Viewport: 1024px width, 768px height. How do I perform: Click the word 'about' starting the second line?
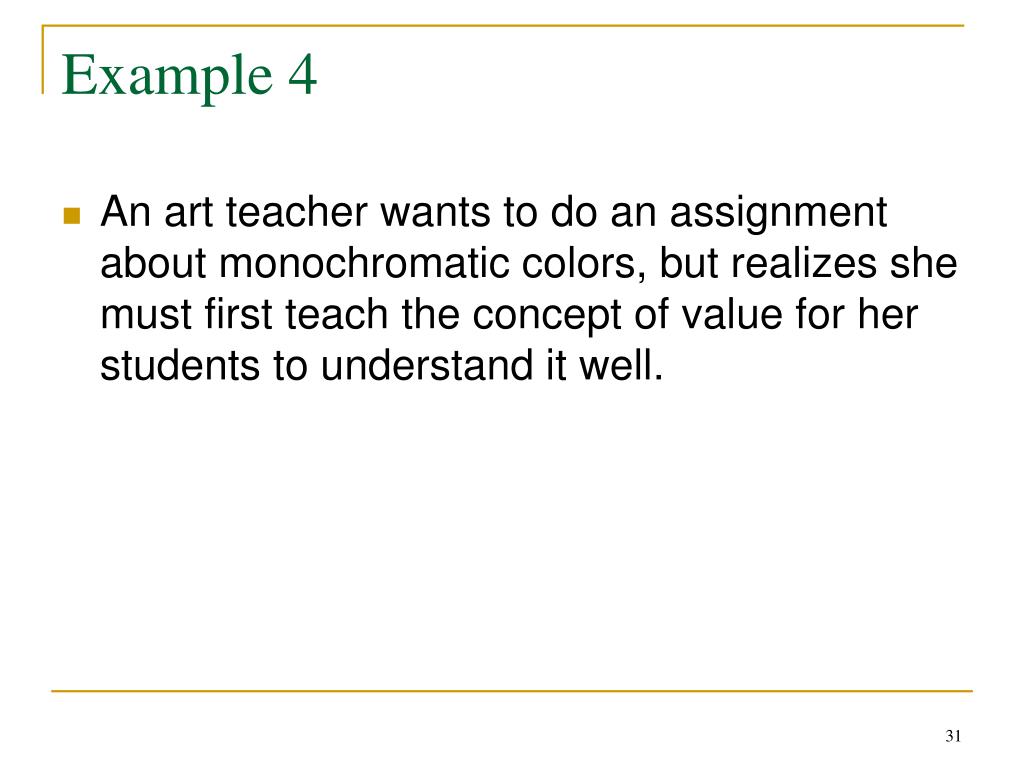153,263
